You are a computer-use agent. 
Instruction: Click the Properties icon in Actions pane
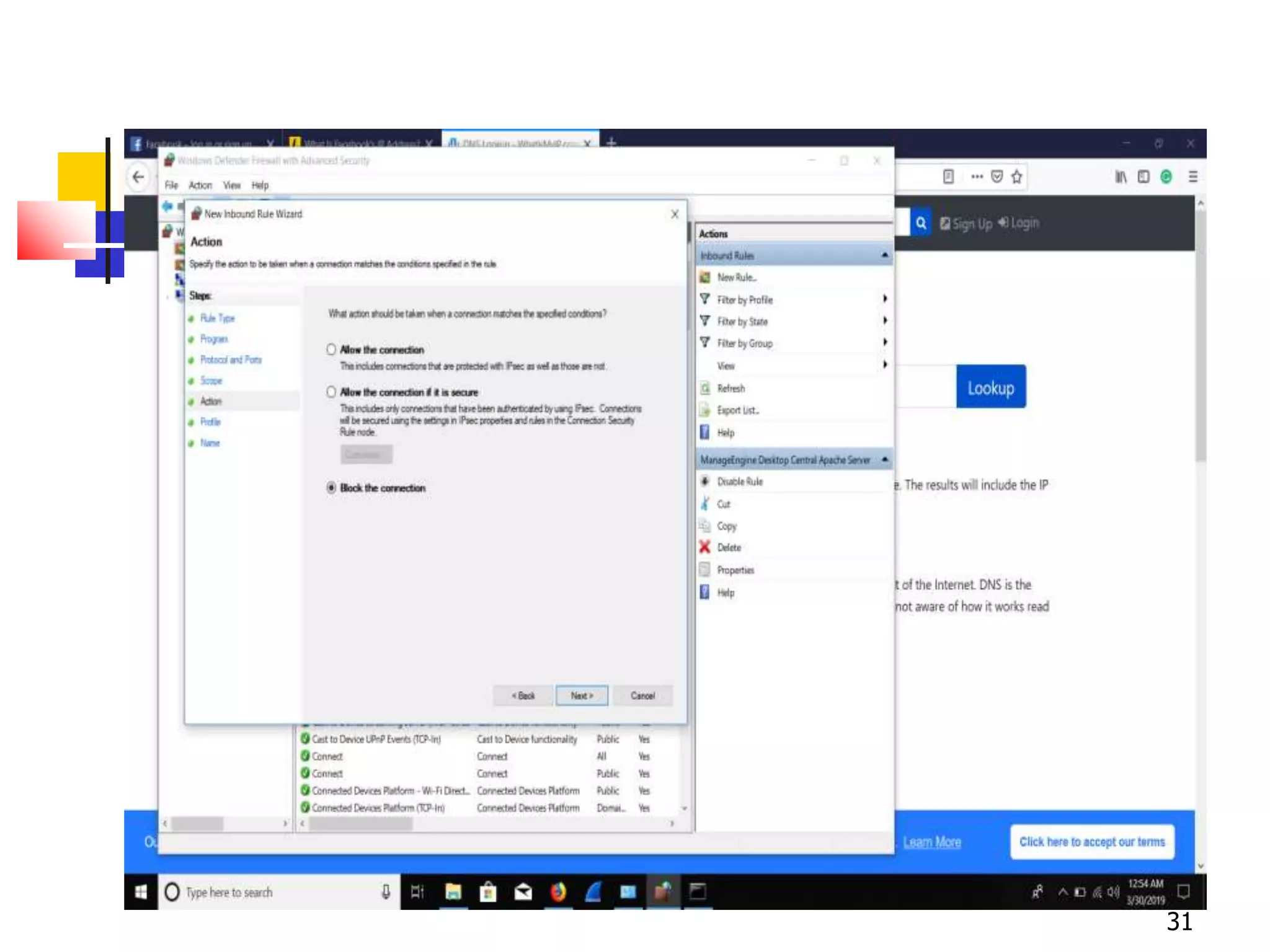[x=704, y=569]
